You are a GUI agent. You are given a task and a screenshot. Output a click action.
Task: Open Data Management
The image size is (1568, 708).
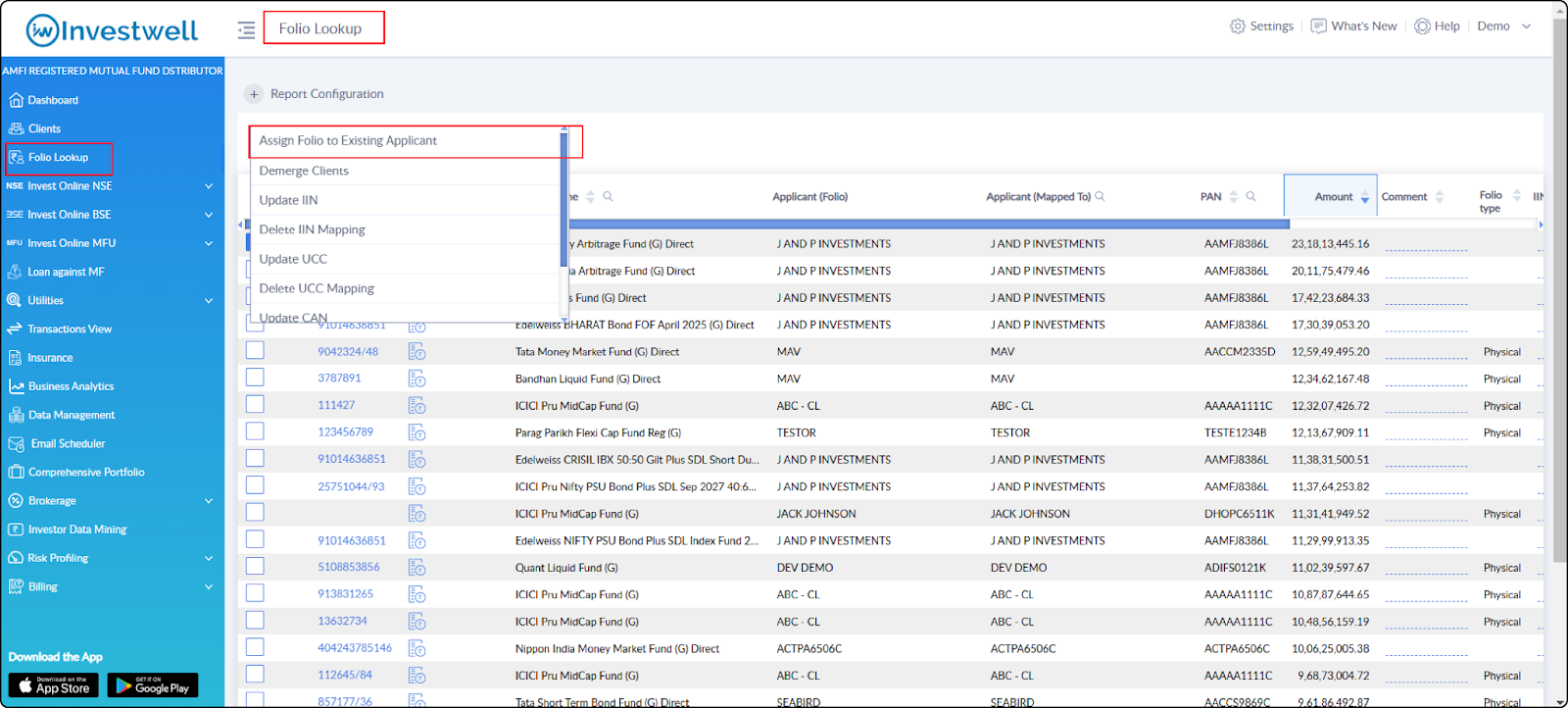pyautogui.click(x=62, y=415)
